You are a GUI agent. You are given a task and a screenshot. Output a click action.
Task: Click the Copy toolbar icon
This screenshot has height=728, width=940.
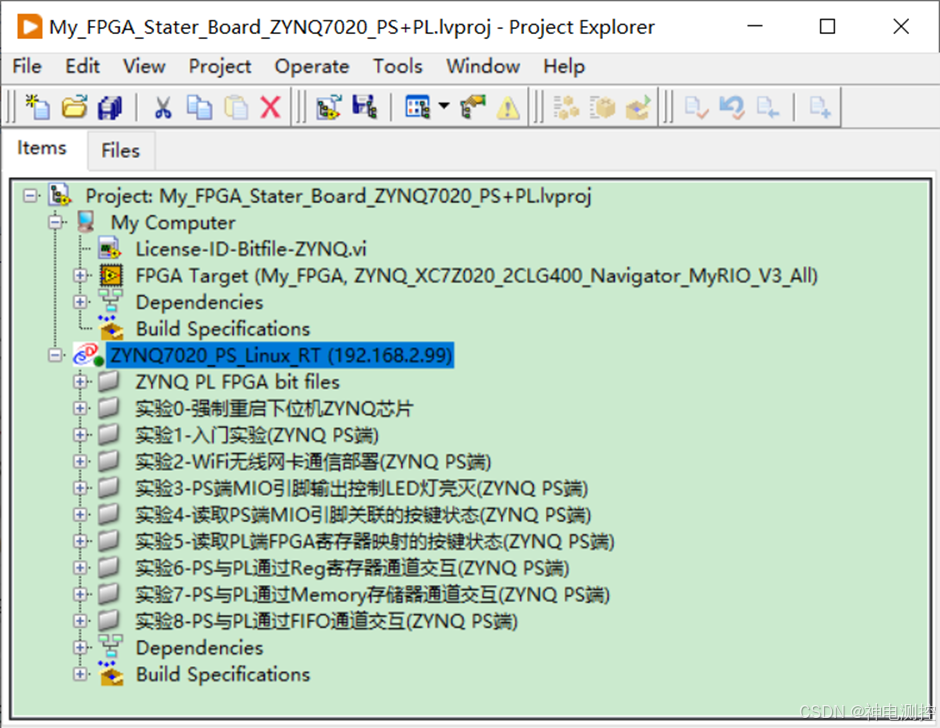point(199,108)
